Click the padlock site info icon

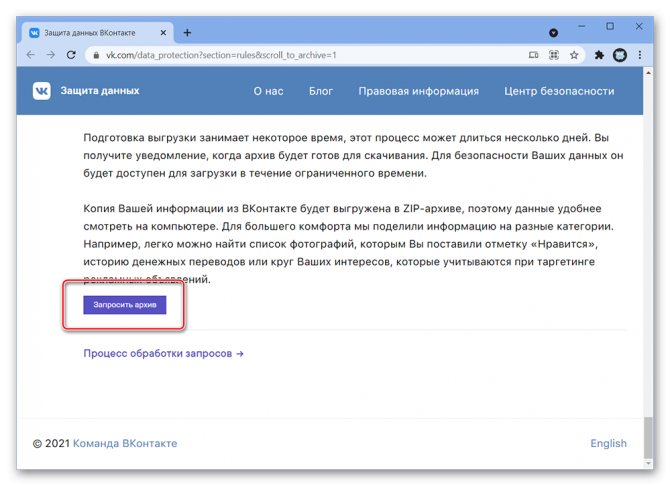(97, 55)
